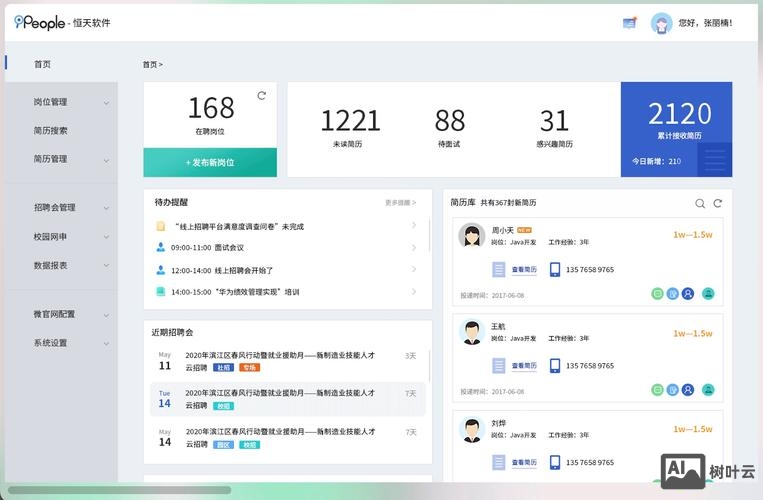
Task: Click the green message icon for 王航
Action: [x=657, y=390]
